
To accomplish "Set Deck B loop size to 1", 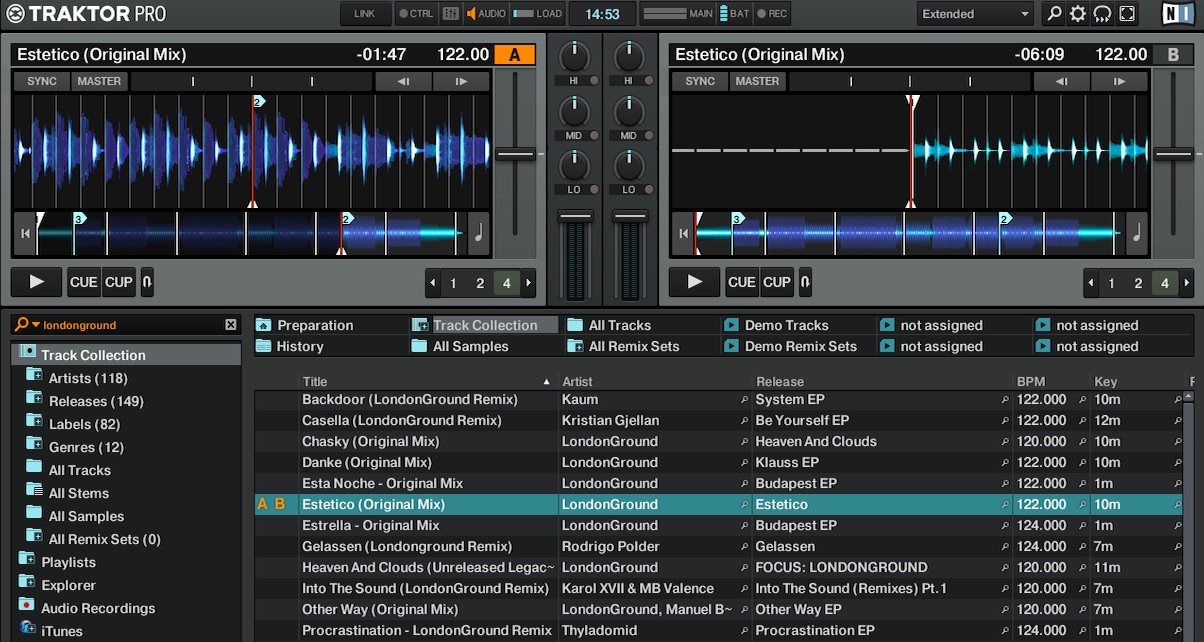I will 1111,283.
